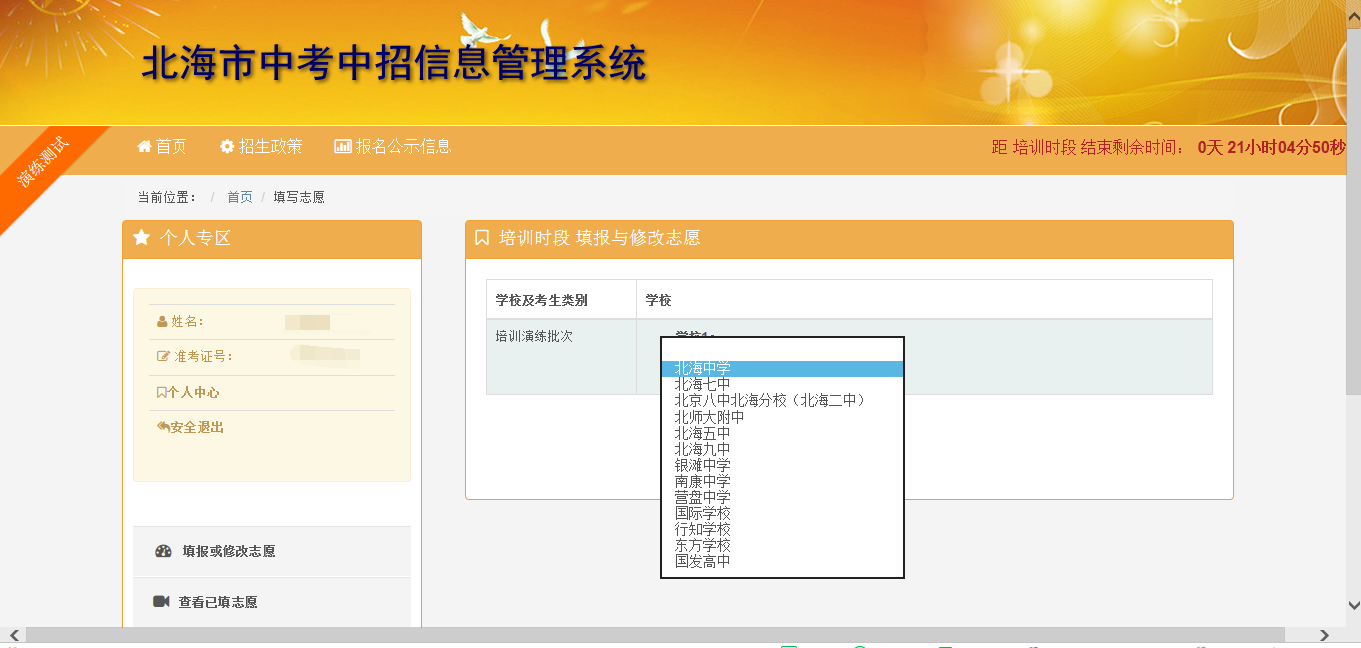Click the star icon in 个人专区 header
The height and width of the screenshot is (648, 1361).
(x=142, y=238)
